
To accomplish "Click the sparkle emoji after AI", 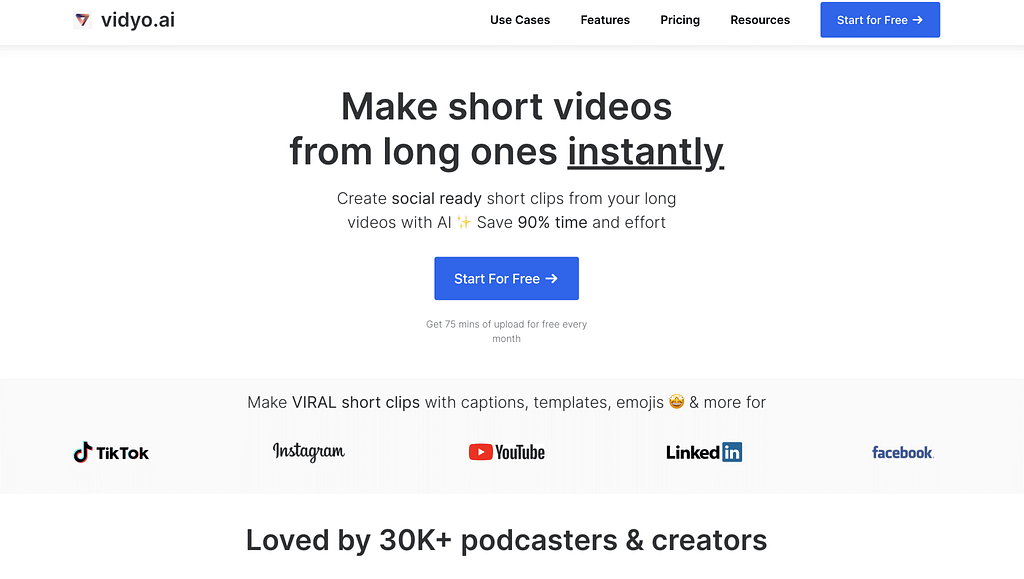I will point(464,223).
